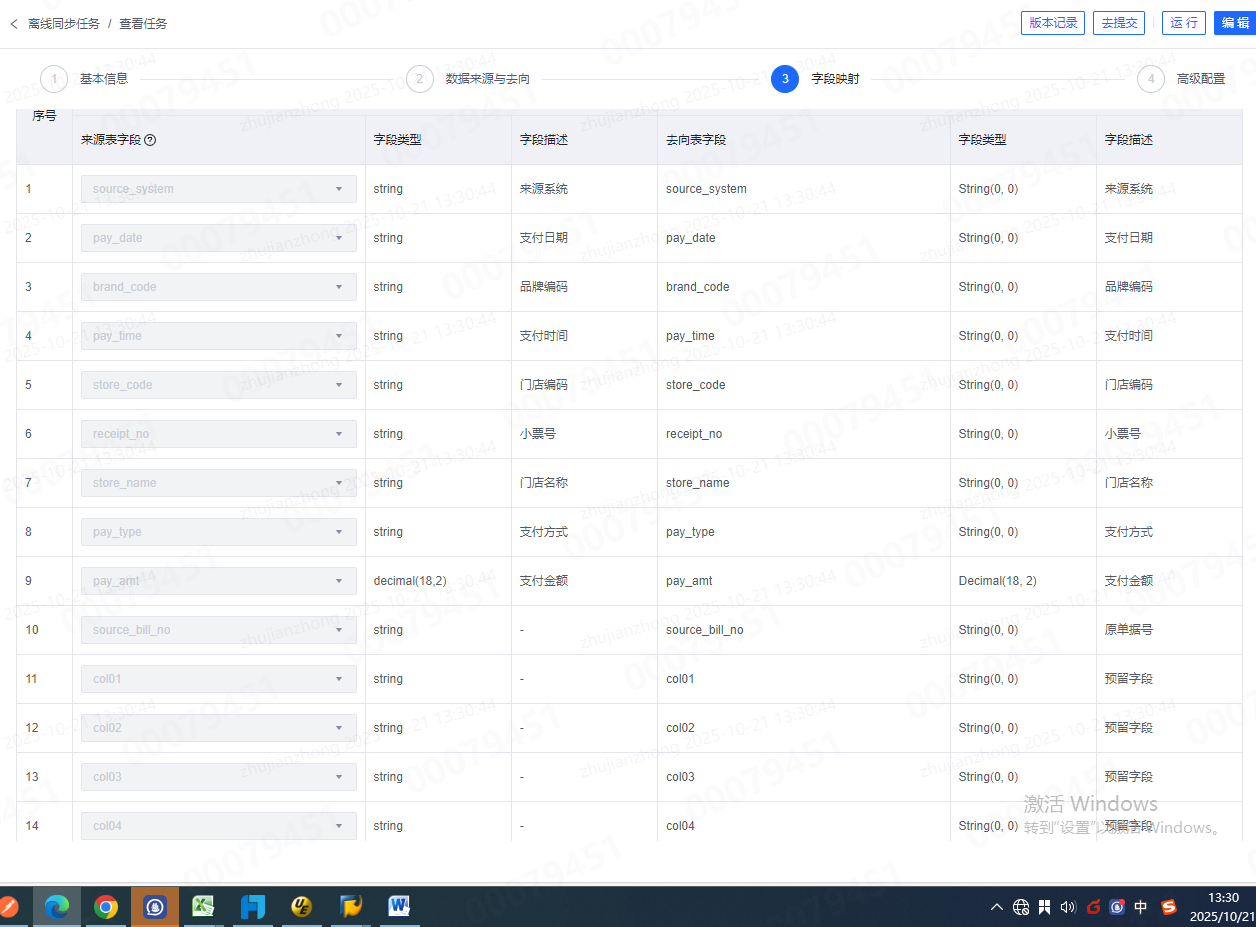Go to step 2 数据来源与去向
The width and height of the screenshot is (1256, 927).
pyautogui.click(x=420, y=79)
